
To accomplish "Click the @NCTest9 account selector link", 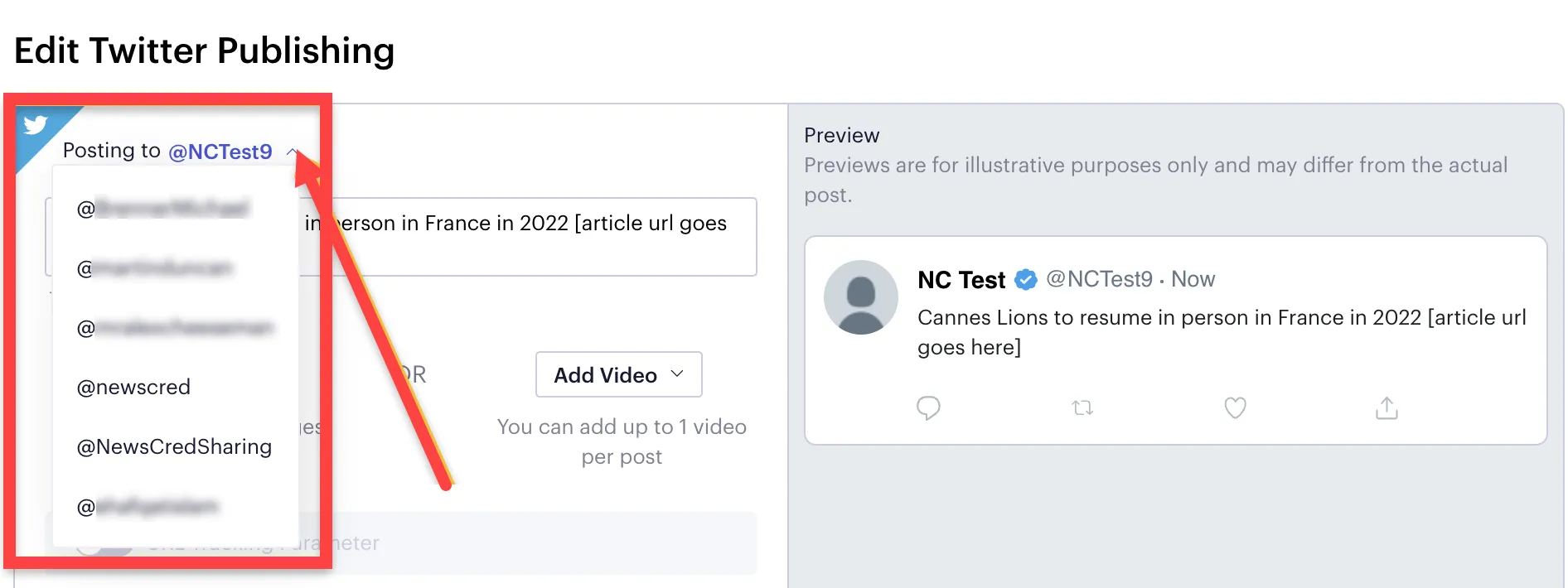I will tap(220, 152).
